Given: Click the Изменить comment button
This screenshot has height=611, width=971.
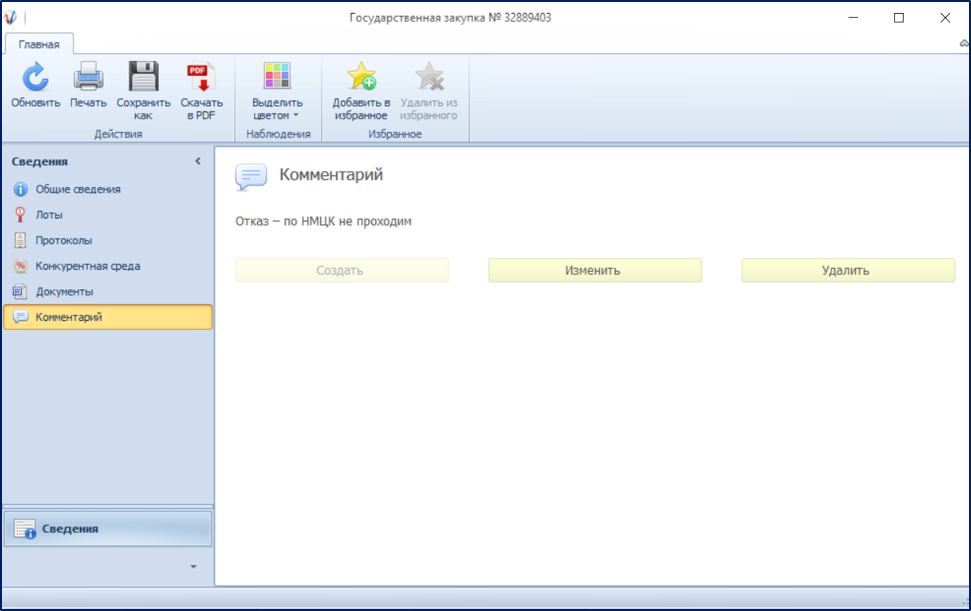Looking at the screenshot, I should point(595,271).
